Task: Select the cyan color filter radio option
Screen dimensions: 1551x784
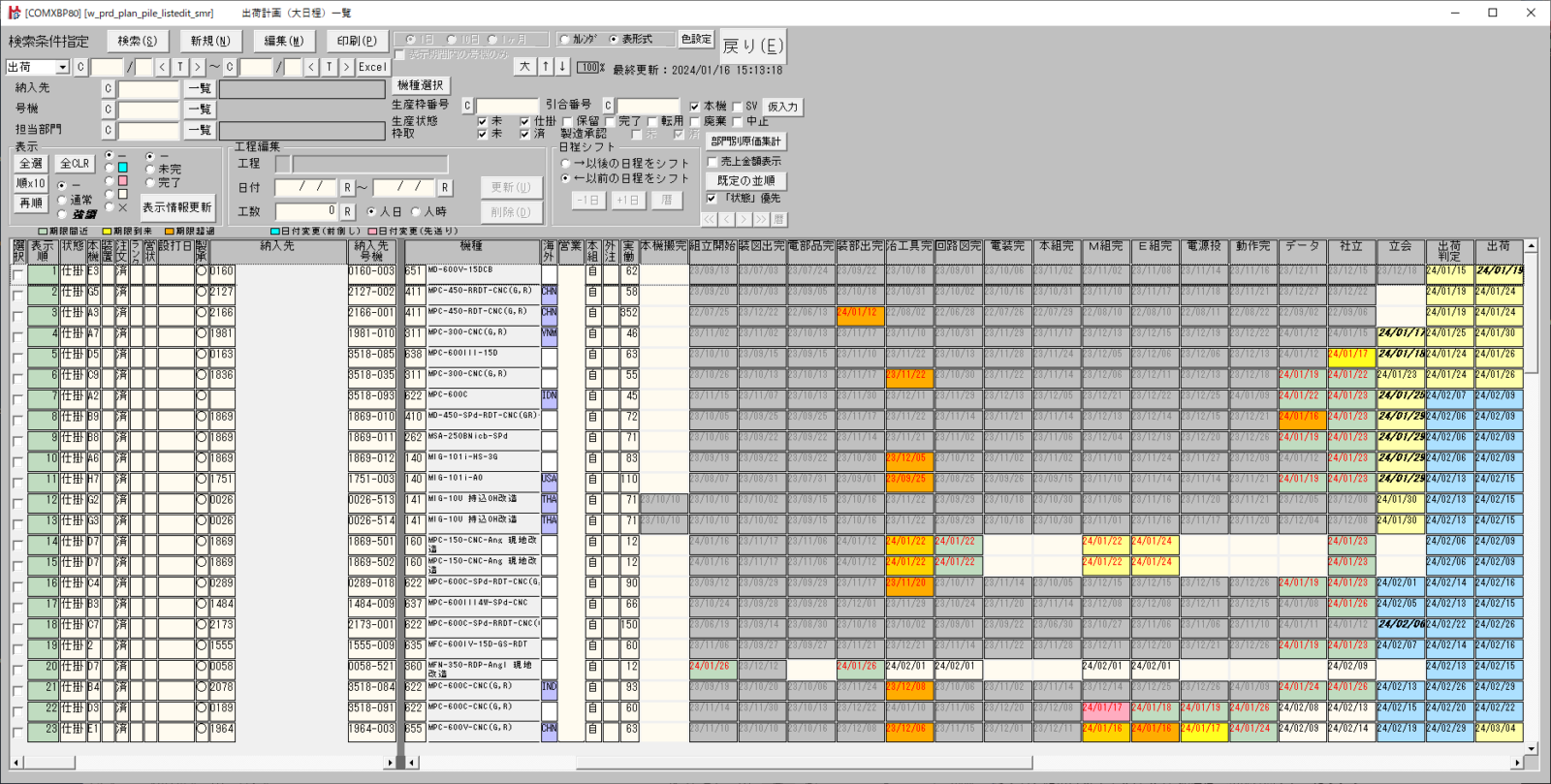Action: click(110, 168)
